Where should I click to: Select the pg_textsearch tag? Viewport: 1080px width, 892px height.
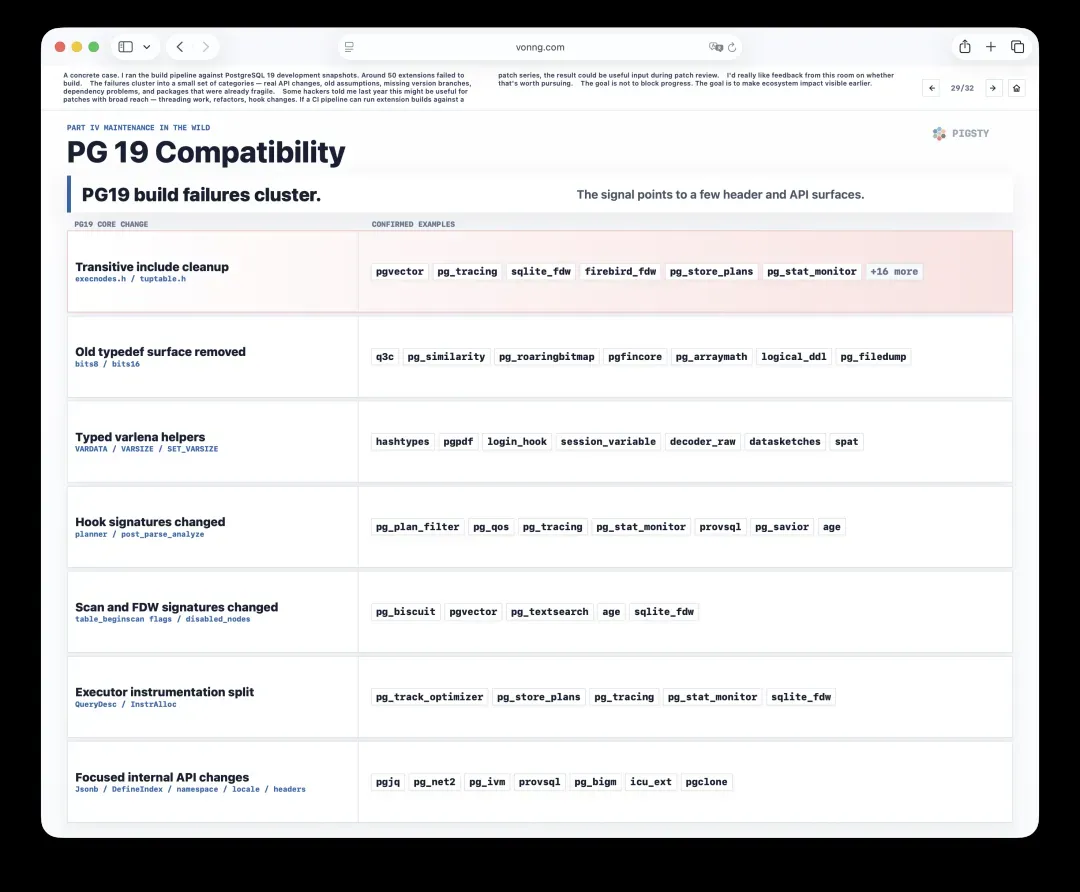[550, 612]
